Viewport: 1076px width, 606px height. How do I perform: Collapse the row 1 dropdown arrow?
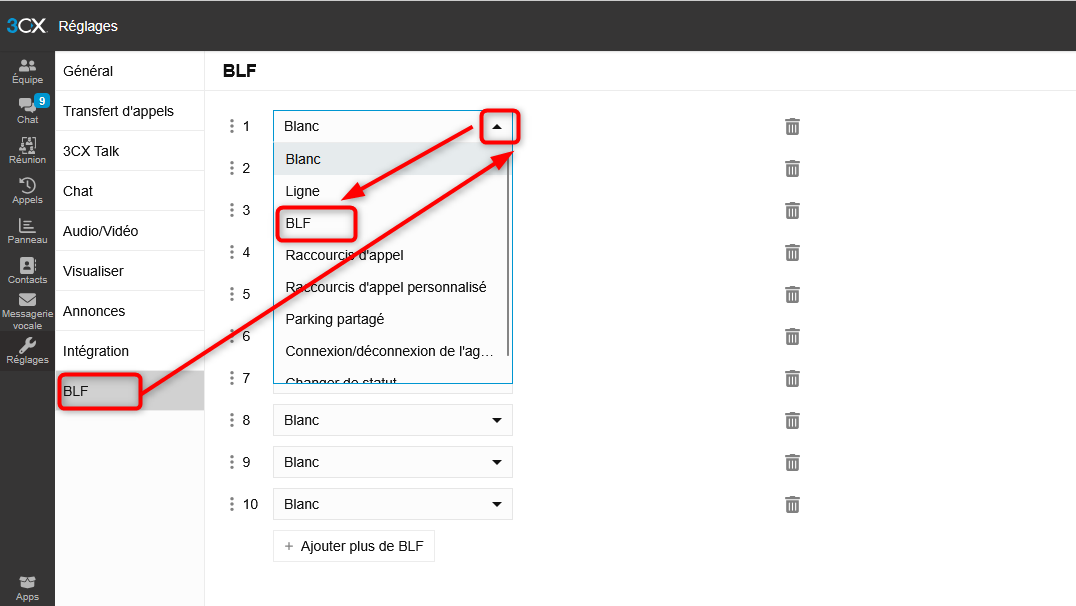pyautogui.click(x=497, y=126)
